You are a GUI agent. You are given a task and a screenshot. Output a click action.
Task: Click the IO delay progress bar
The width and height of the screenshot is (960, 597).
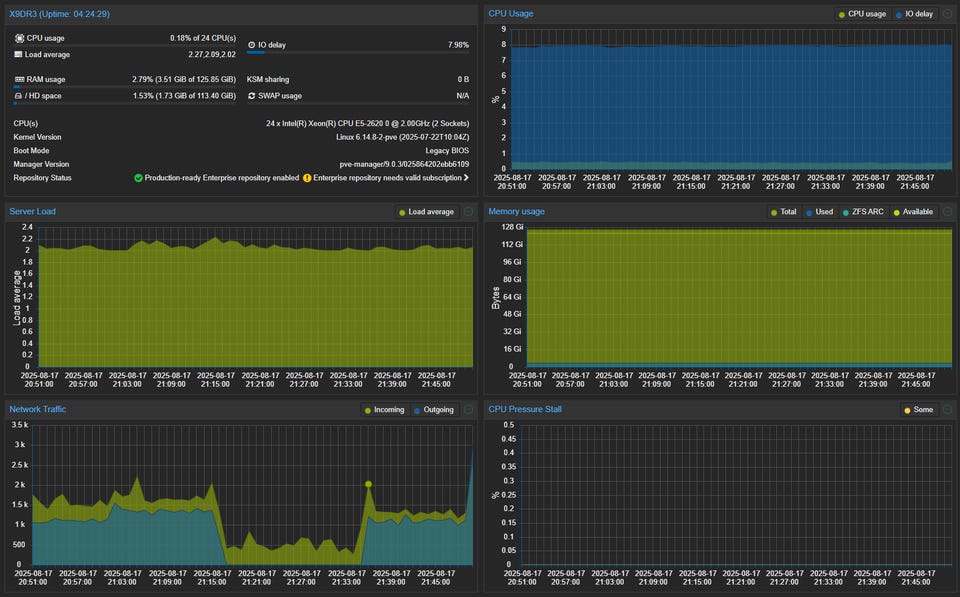tap(358, 53)
